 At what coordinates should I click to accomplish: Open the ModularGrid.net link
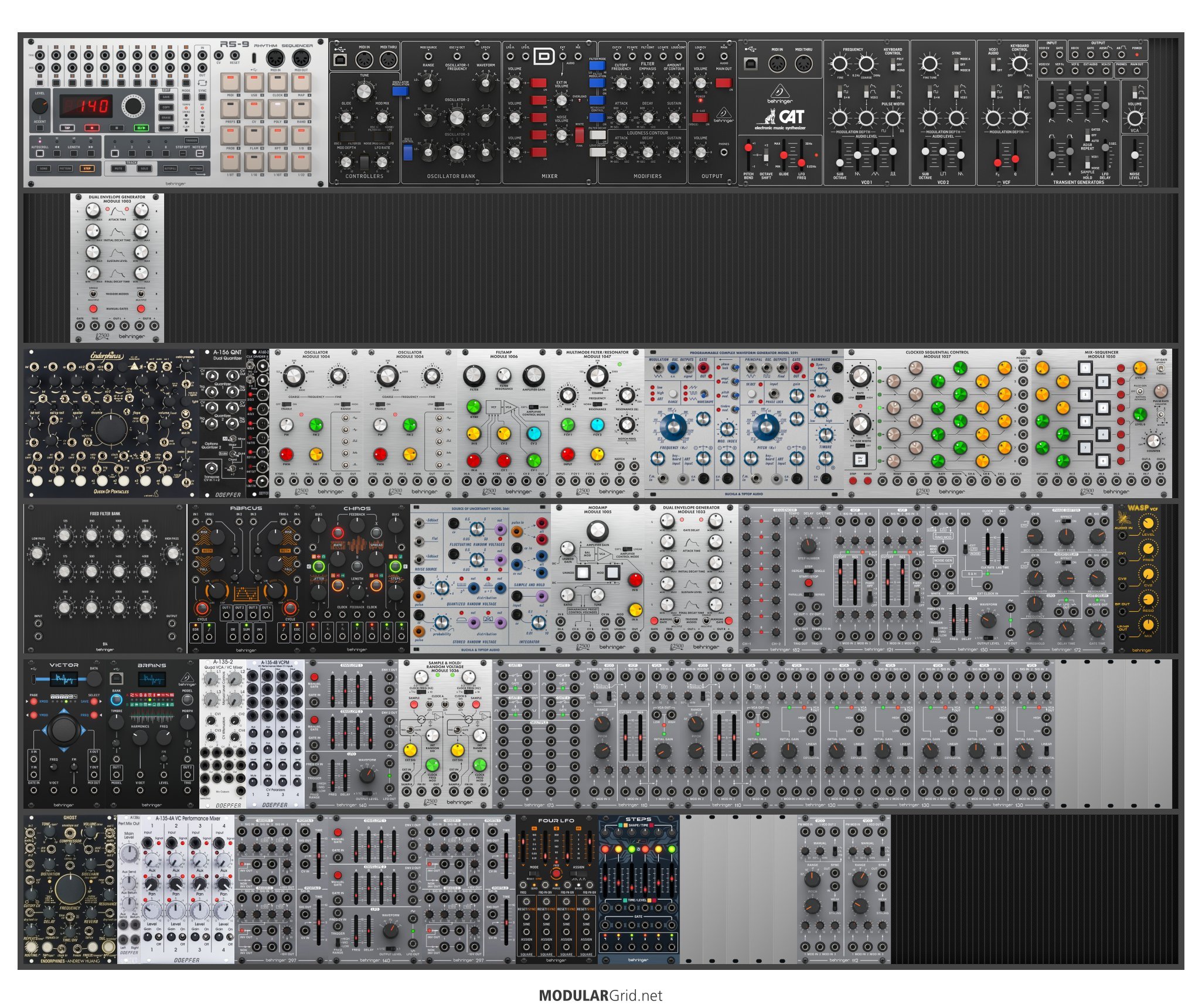pyautogui.click(x=600, y=995)
